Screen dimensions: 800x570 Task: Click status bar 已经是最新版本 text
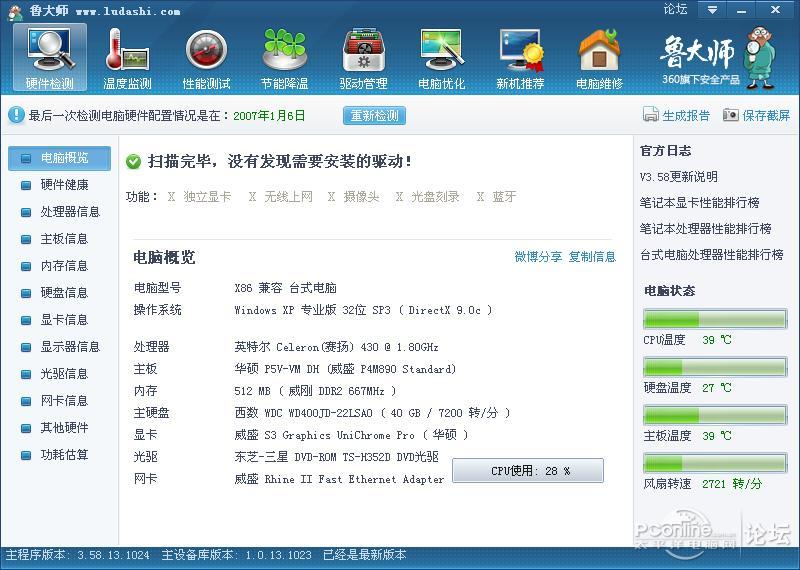365,555
